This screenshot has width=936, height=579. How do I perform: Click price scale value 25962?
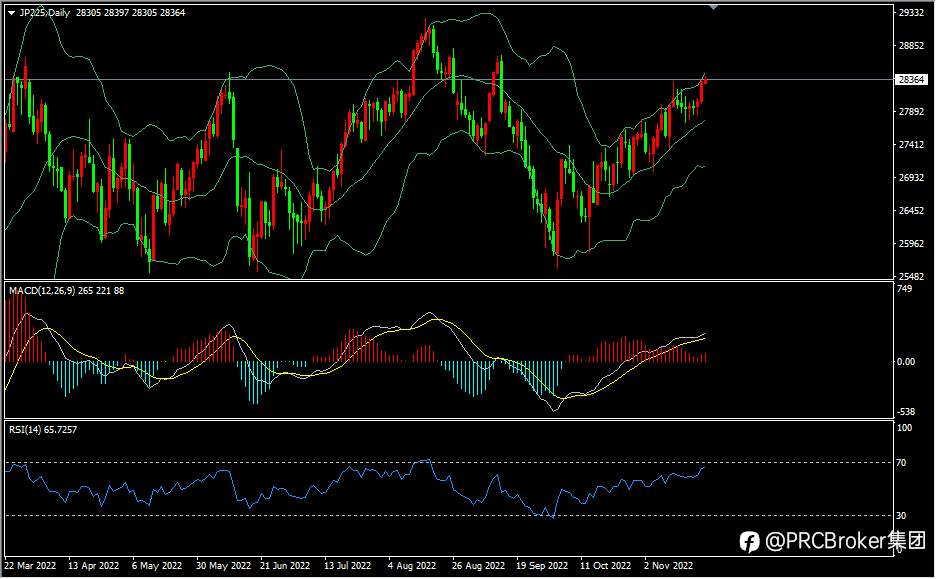click(911, 244)
